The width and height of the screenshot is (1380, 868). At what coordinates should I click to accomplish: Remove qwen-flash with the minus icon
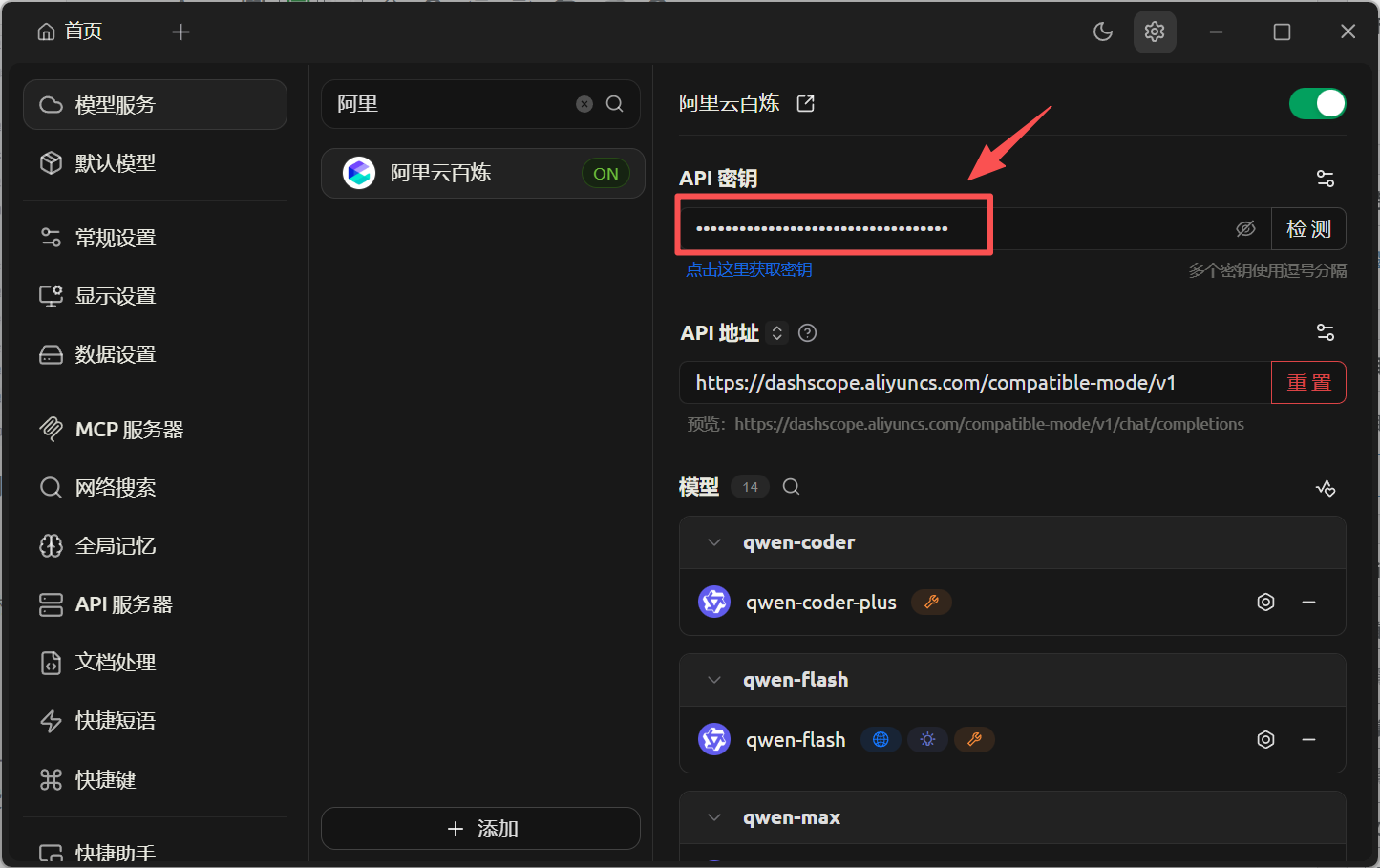coord(1309,739)
